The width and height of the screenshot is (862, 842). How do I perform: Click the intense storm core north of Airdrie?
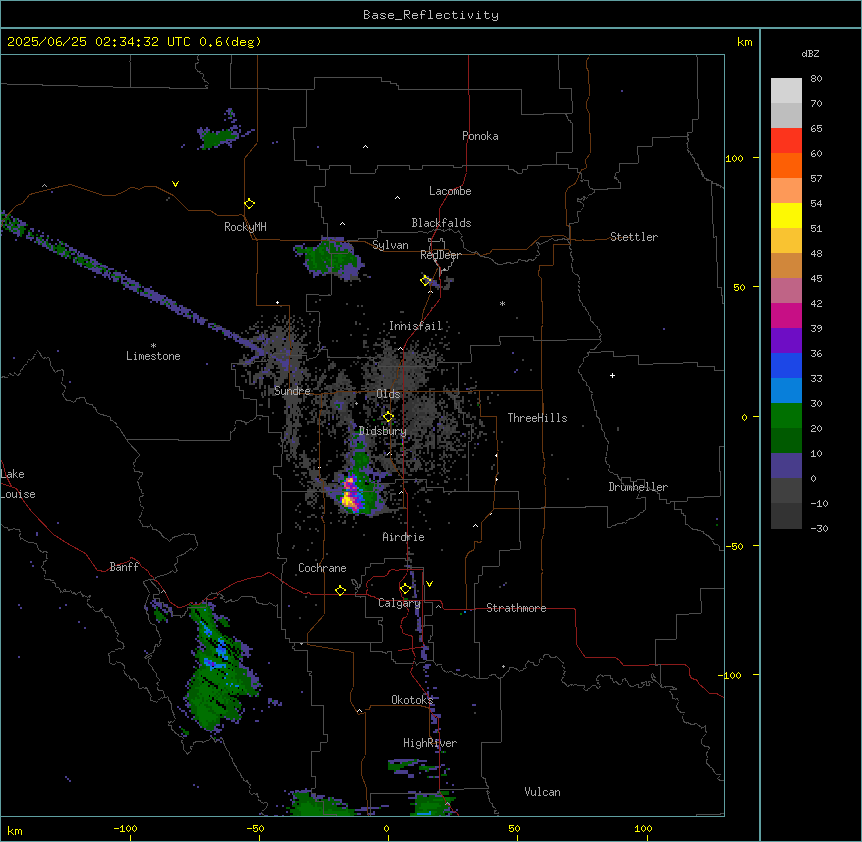click(x=350, y=496)
